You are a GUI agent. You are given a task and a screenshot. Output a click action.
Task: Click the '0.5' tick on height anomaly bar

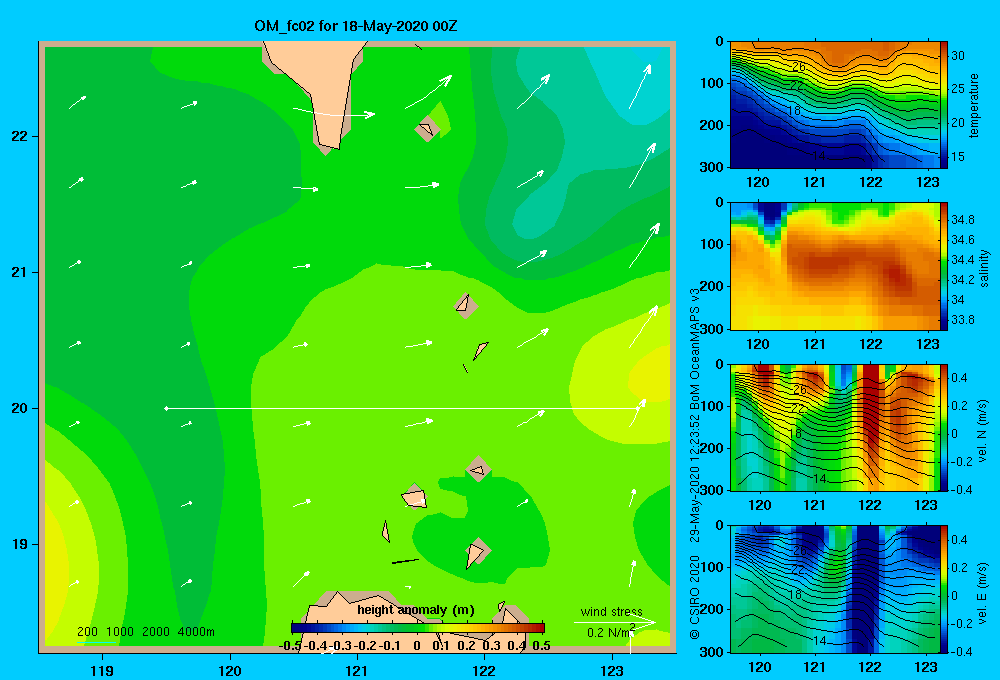pyautogui.click(x=541, y=645)
